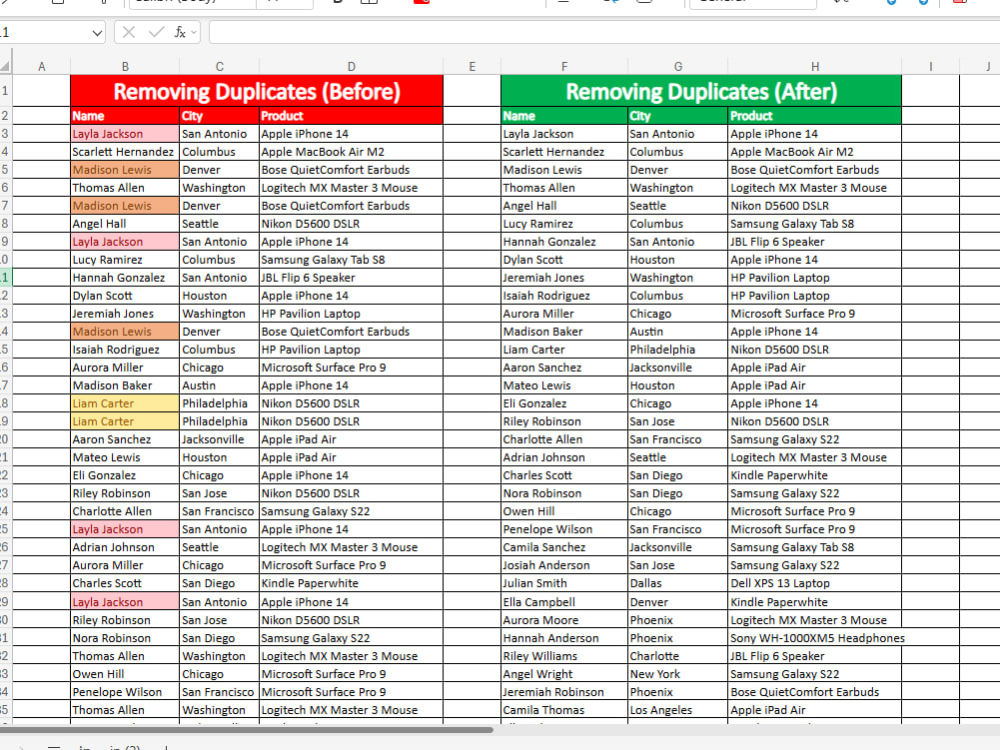
Task: Select 'Dylan Scott' in column F
Action: (564, 260)
